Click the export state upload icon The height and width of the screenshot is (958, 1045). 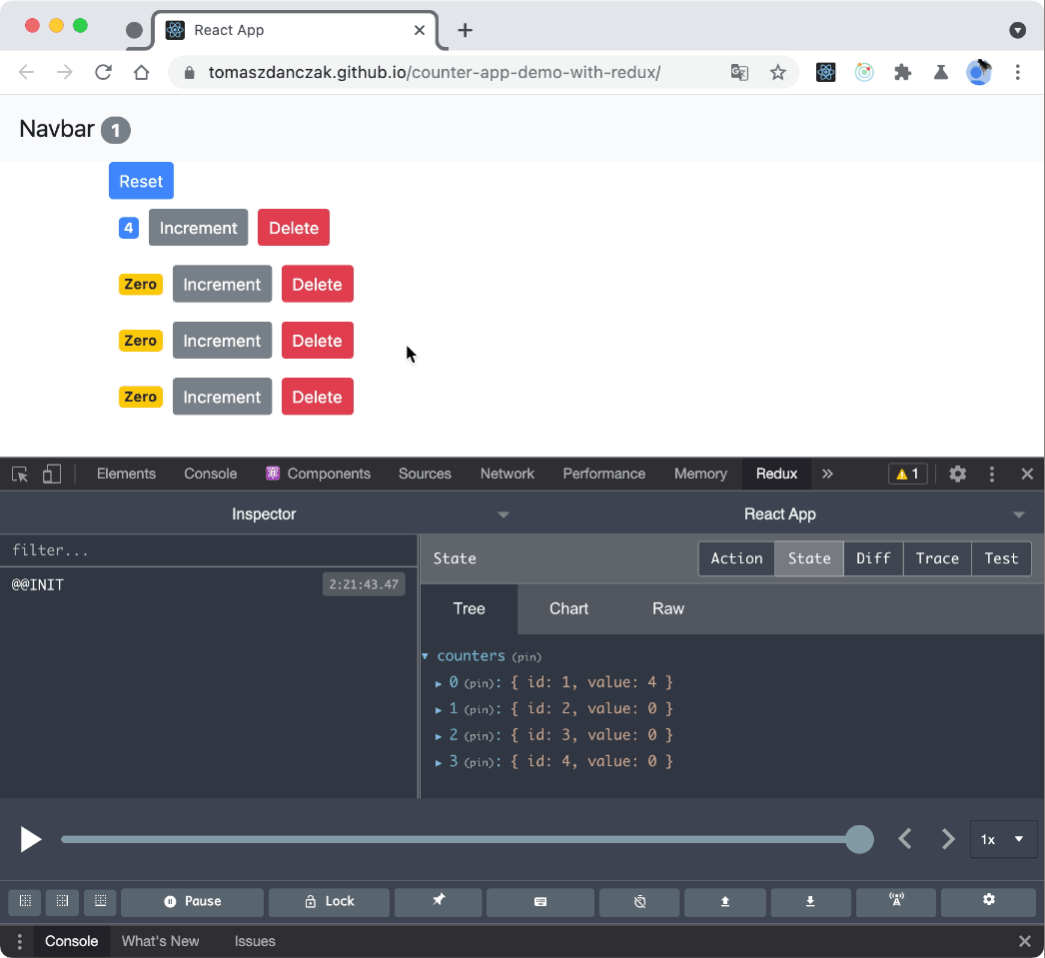pyautogui.click(x=724, y=901)
